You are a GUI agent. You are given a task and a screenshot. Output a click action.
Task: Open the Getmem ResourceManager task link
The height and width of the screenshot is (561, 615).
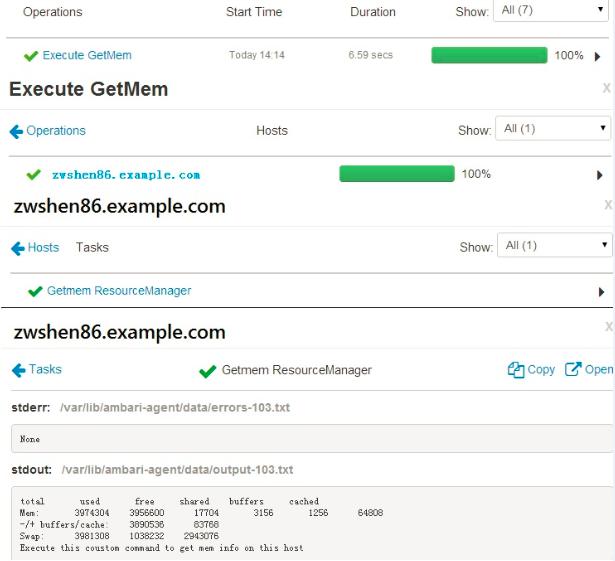point(119,291)
